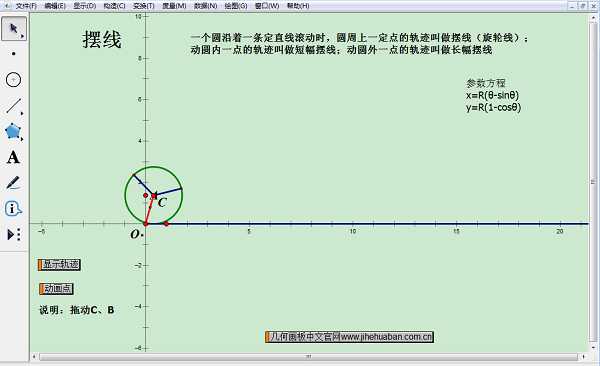Image resolution: width=600 pixels, height=366 pixels.
Task: Select the Straightedge line tool
Action: (x=14, y=106)
